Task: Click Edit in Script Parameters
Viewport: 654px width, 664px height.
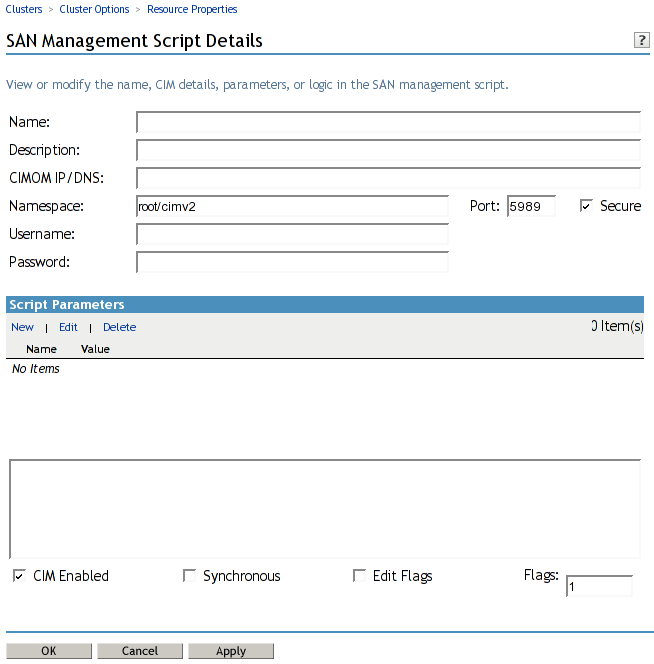Action: pyautogui.click(x=68, y=327)
